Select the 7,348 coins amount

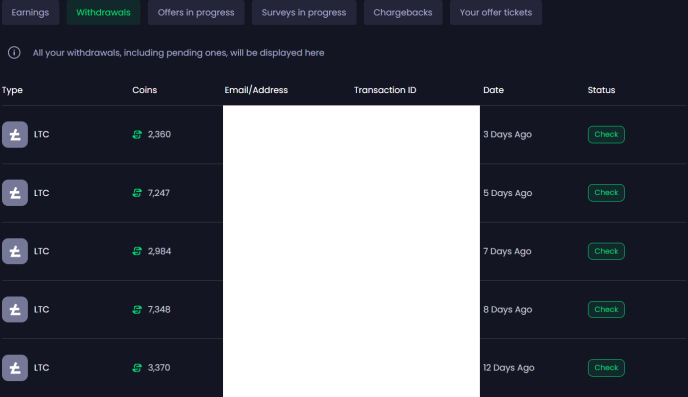pyautogui.click(x=159, y=309)
